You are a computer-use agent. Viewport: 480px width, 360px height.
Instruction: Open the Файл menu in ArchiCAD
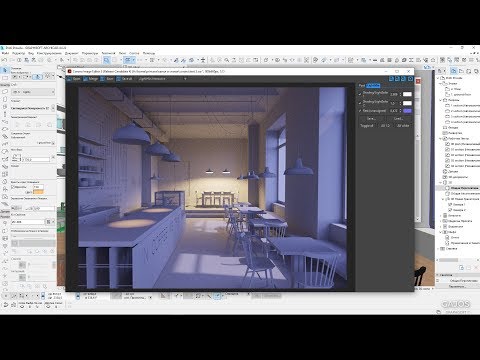5,53
